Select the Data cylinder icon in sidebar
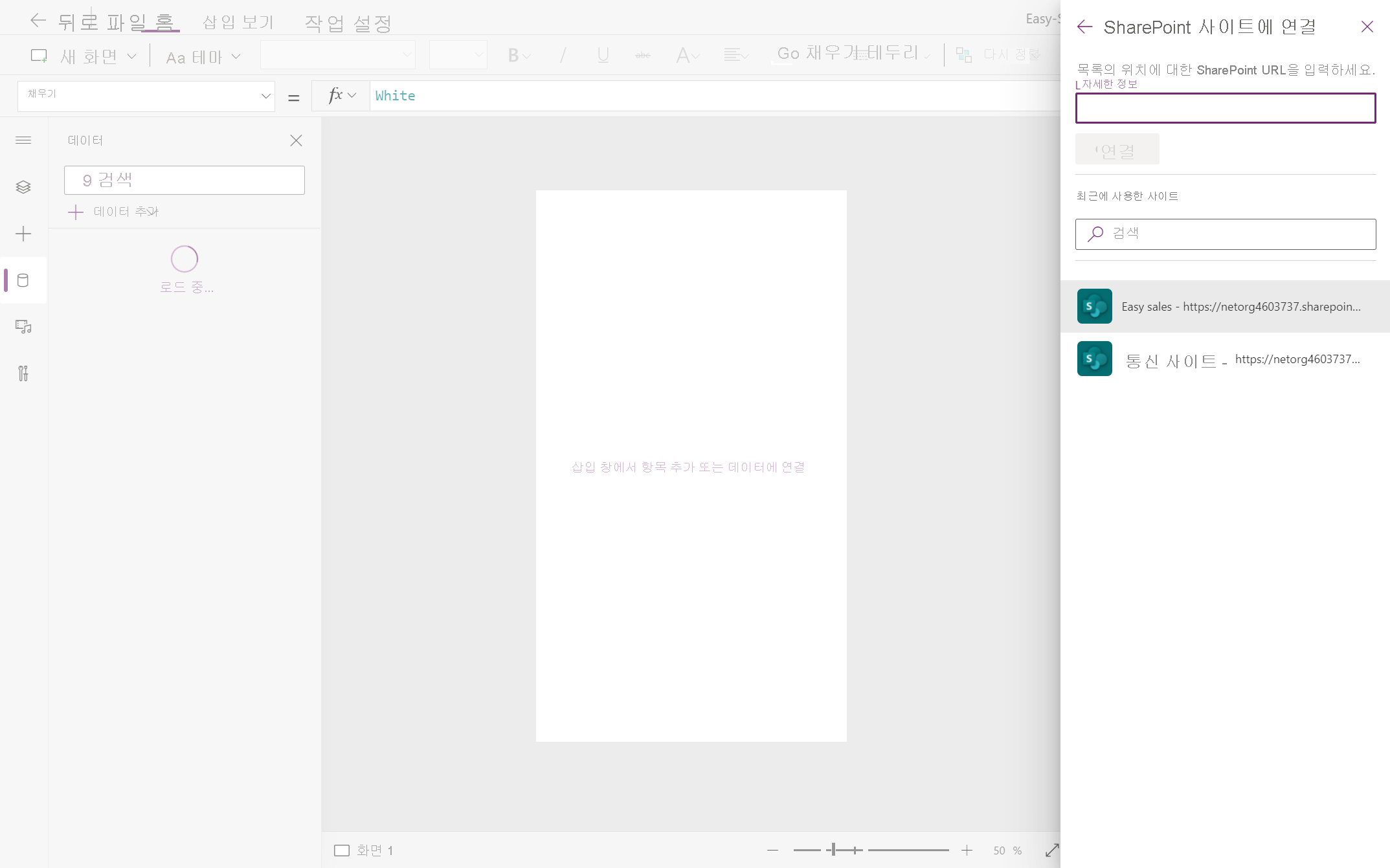This screenshot has width=1390, height=868. point(23,280)
